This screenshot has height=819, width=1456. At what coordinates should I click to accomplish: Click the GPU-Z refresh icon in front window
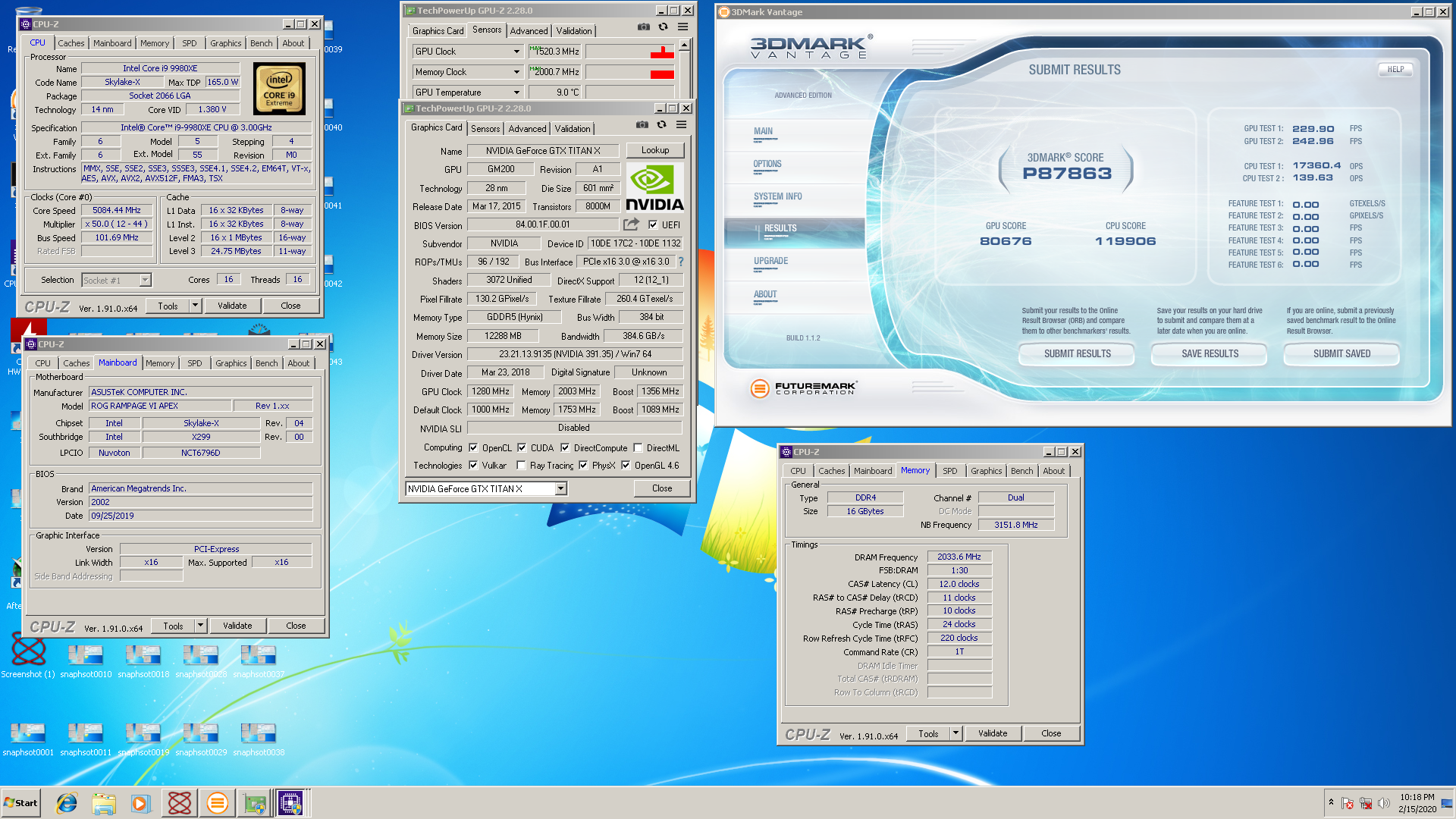tap(661, 125)
